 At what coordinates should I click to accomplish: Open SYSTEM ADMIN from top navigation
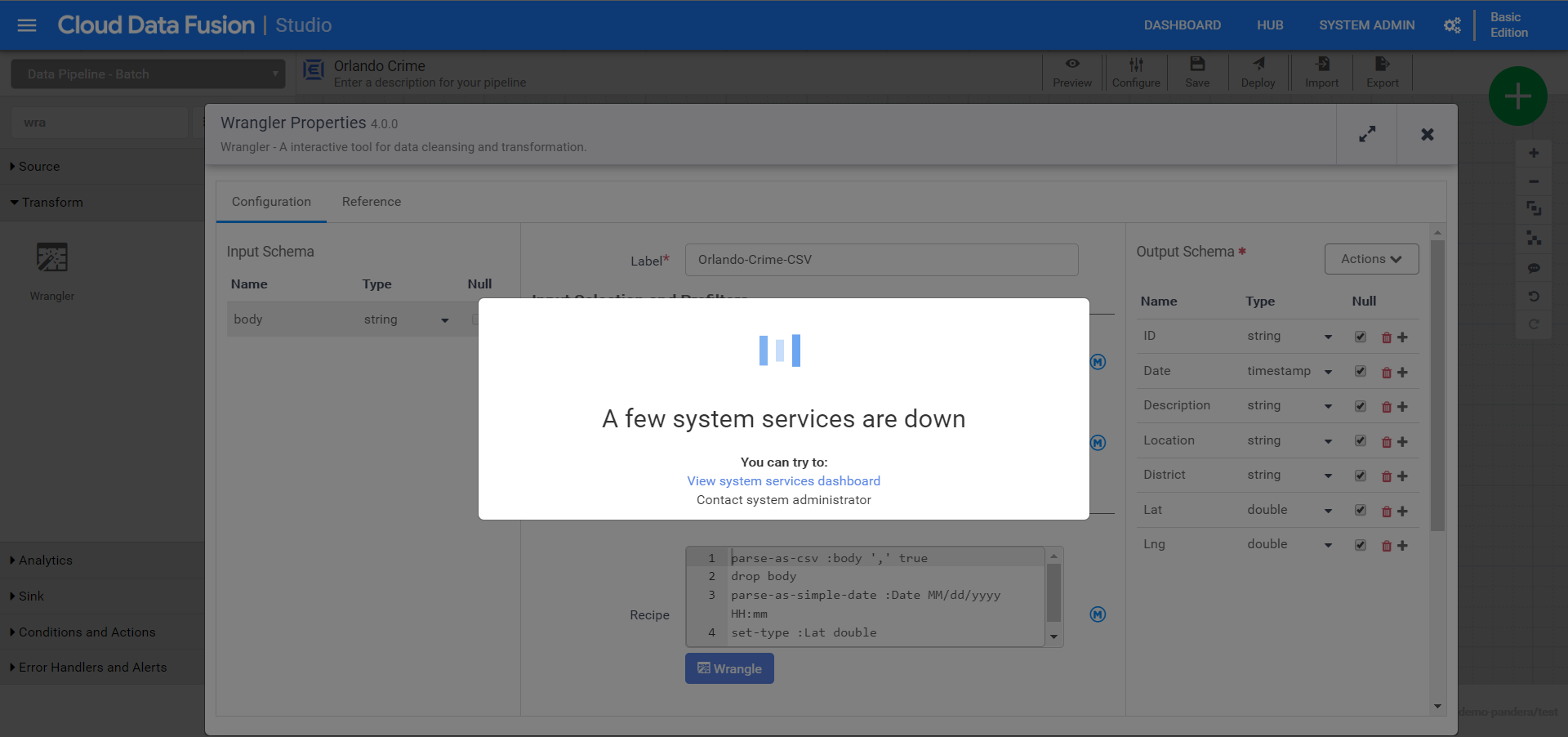click(x=1366, y=25)
